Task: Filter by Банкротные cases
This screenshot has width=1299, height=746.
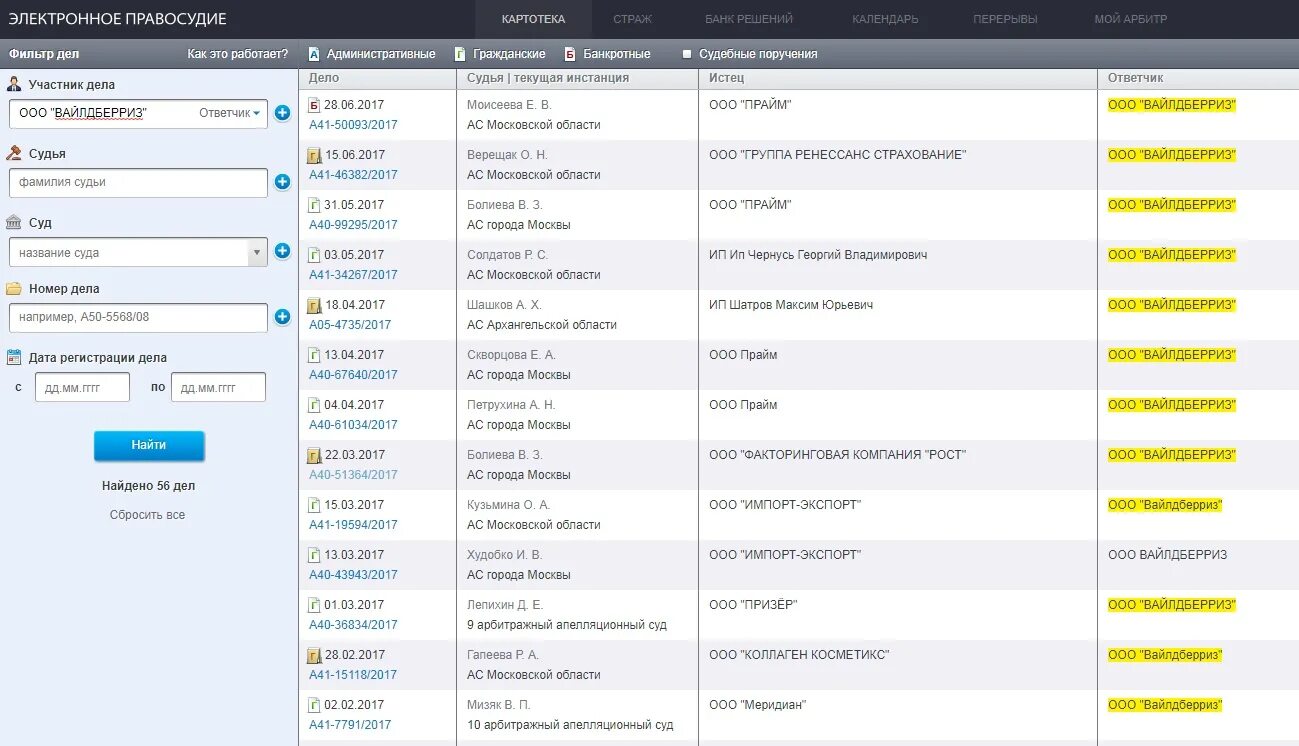Action: [607, 54]
